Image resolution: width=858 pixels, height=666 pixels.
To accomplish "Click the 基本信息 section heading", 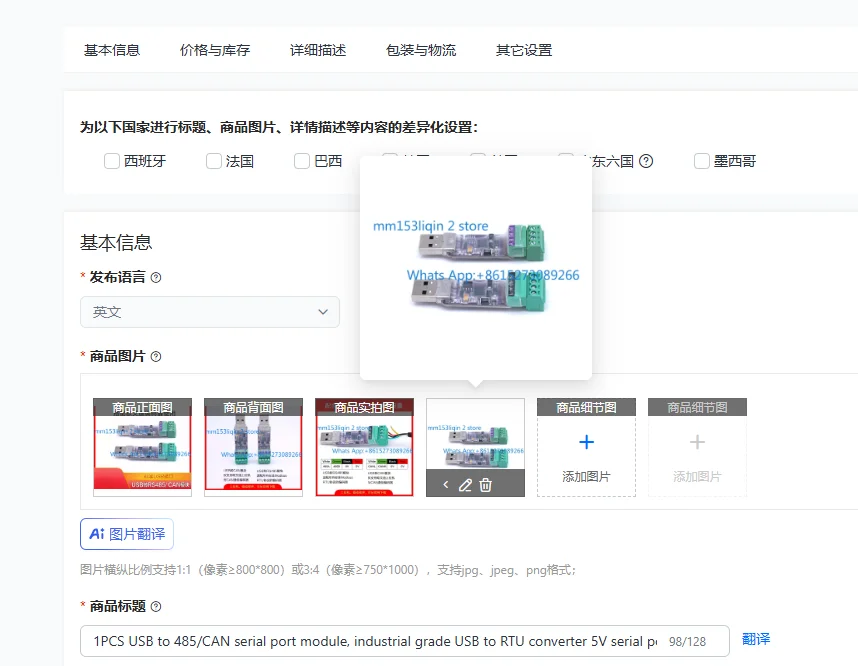I will [116, 242].
